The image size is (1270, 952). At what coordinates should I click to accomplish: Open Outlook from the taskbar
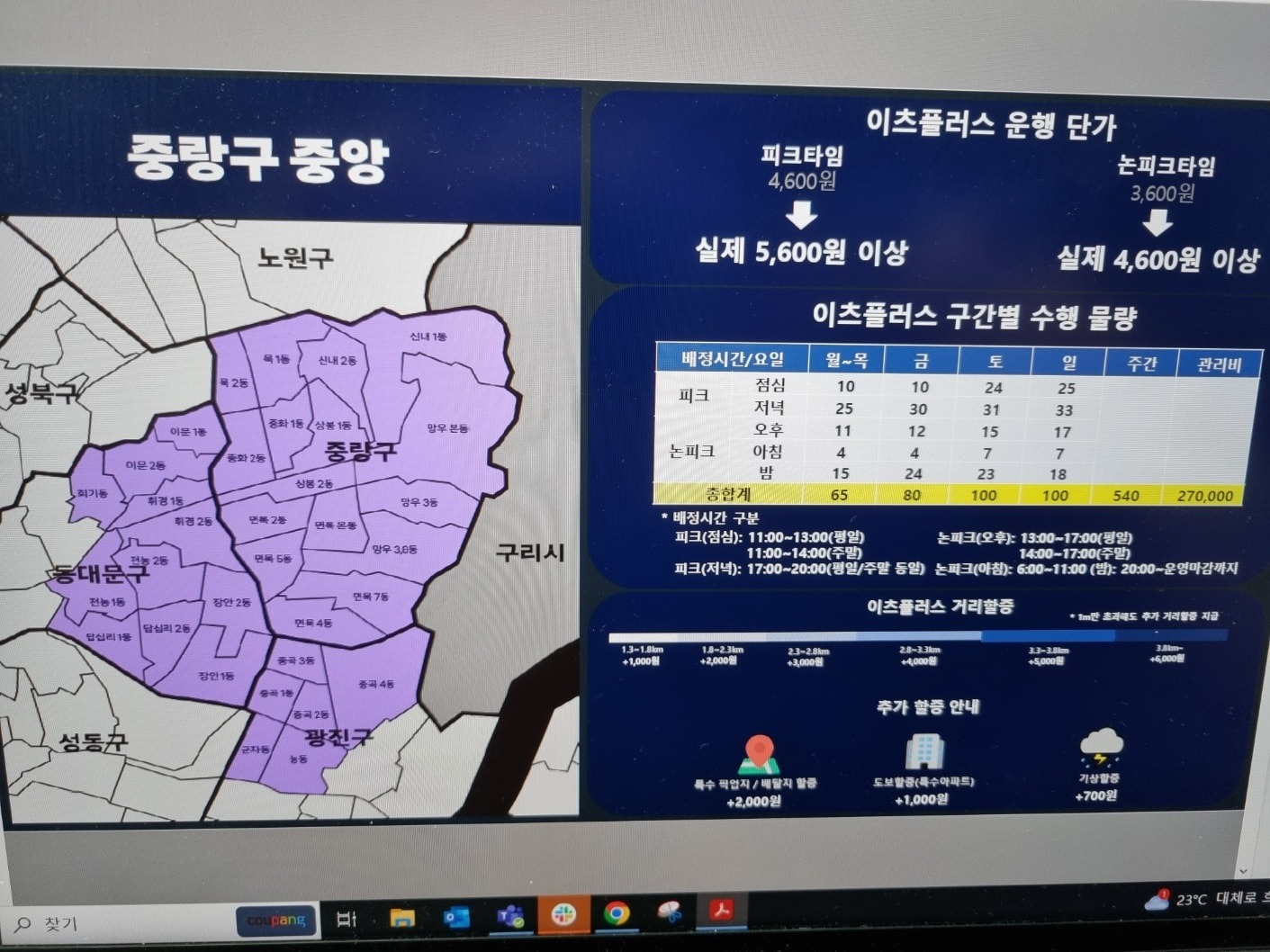click(457, 919)
